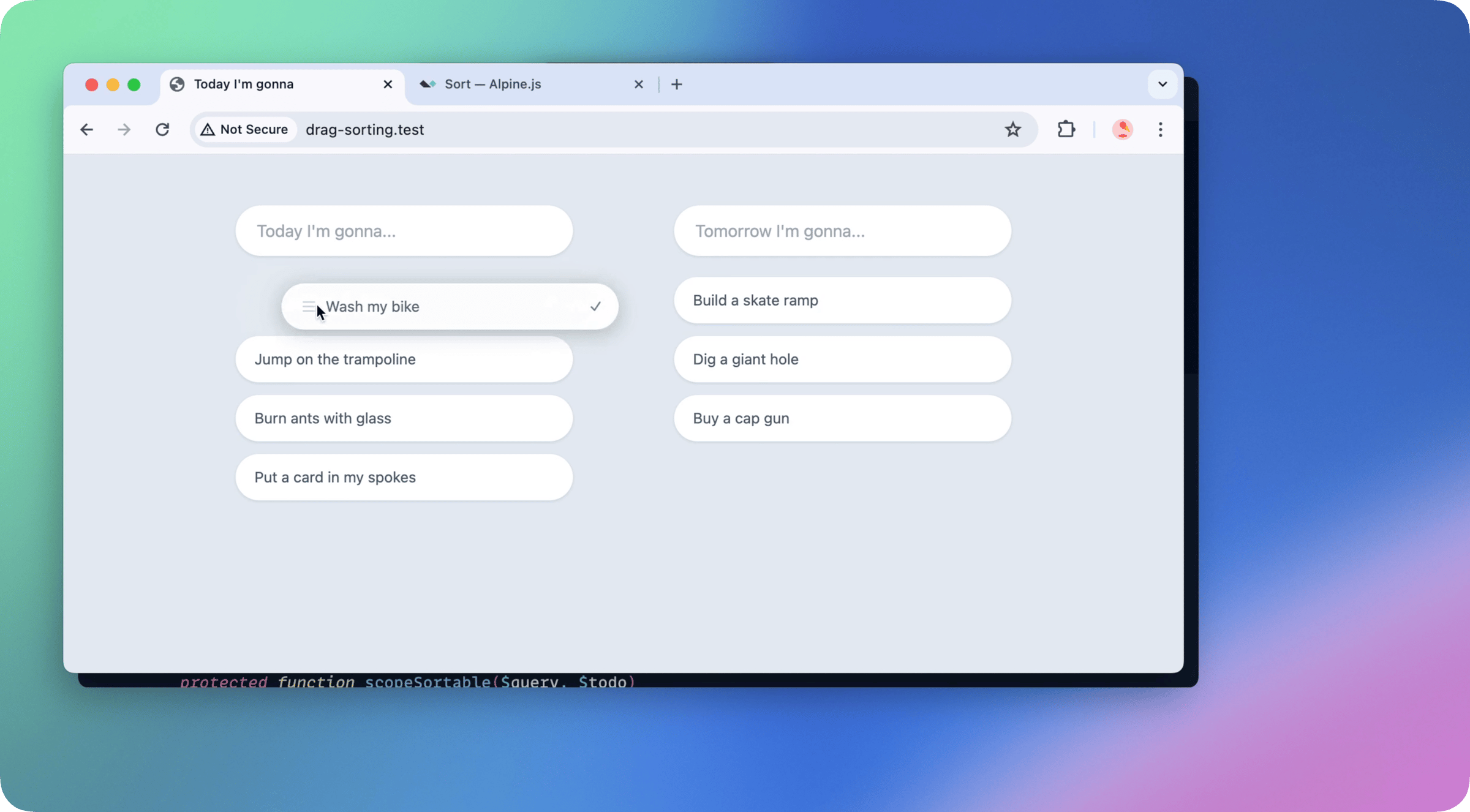Focus the Tomorrow I'm gonna... input

(x=842, y=231)
